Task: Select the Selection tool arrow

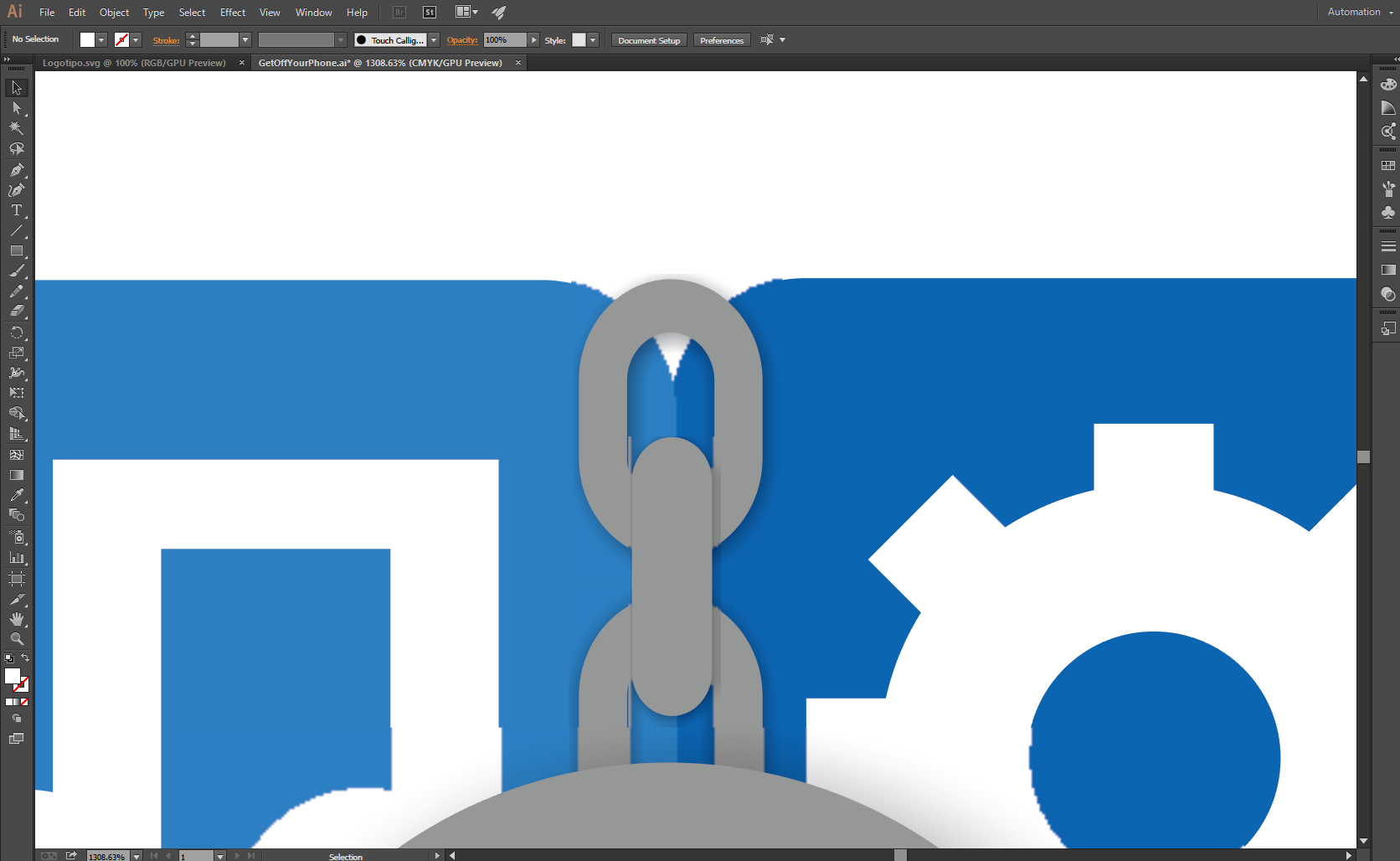Action: click(17, 88)
